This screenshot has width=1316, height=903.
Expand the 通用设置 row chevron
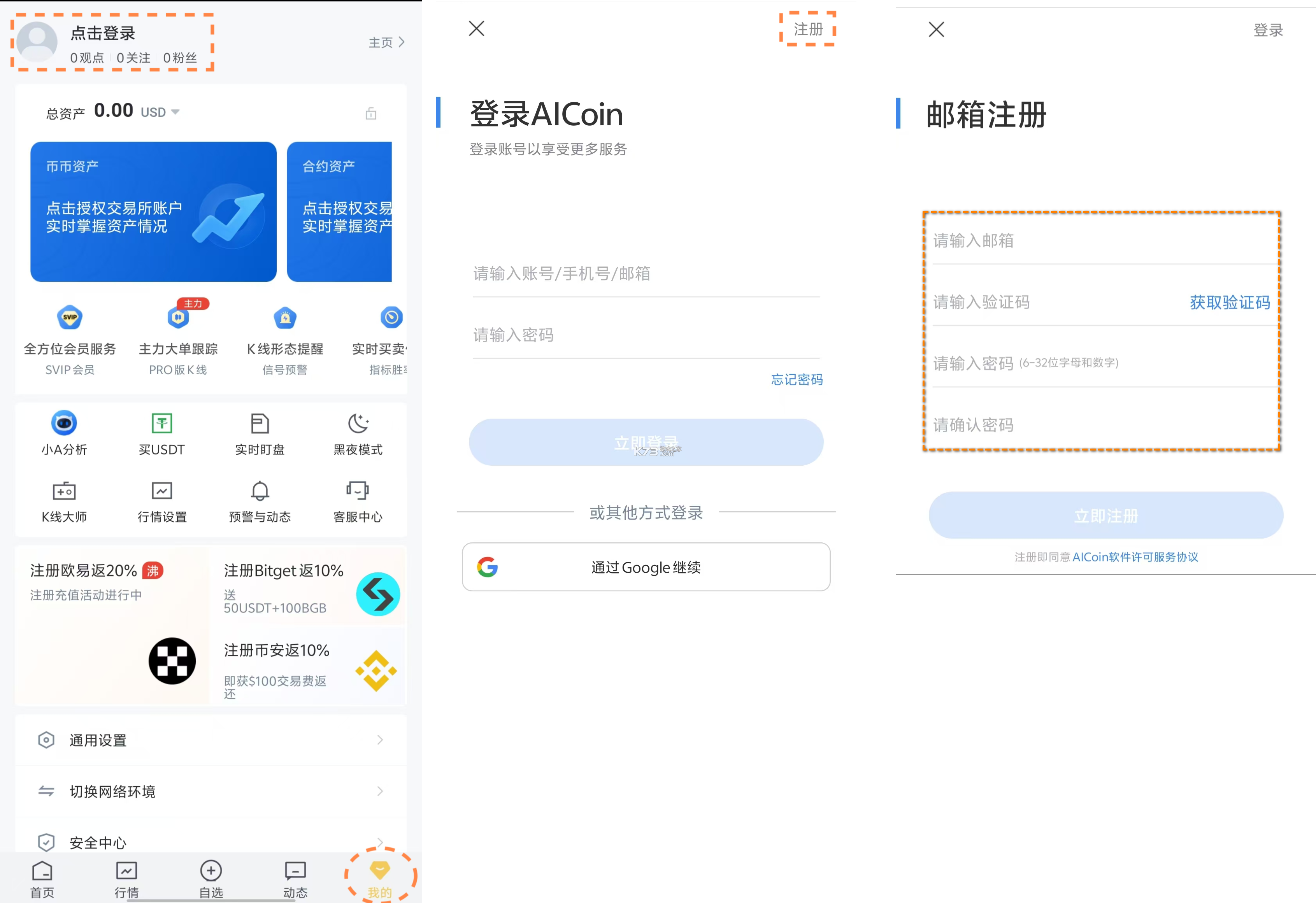pyautogui.click(x=380, y=740)
